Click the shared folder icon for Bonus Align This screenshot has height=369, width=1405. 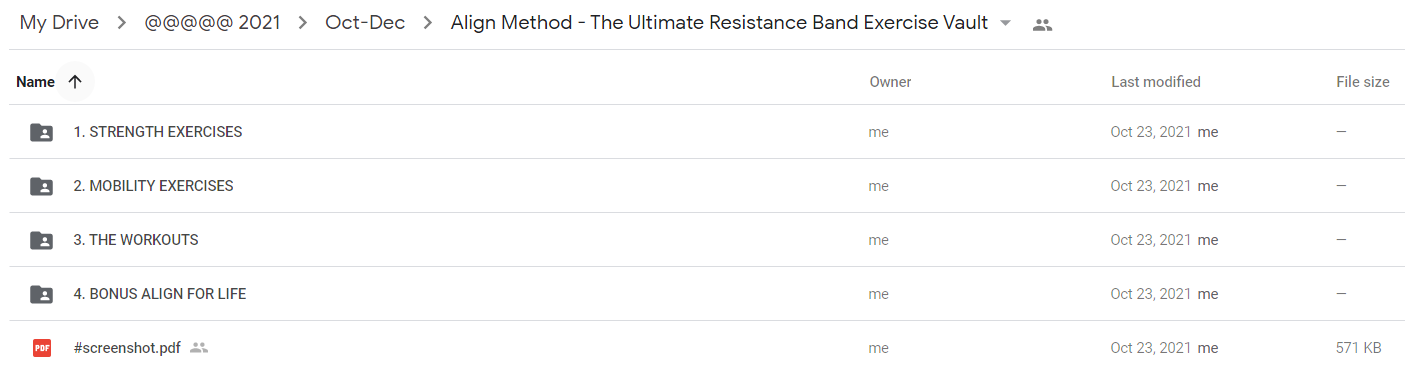click(41, 294)
